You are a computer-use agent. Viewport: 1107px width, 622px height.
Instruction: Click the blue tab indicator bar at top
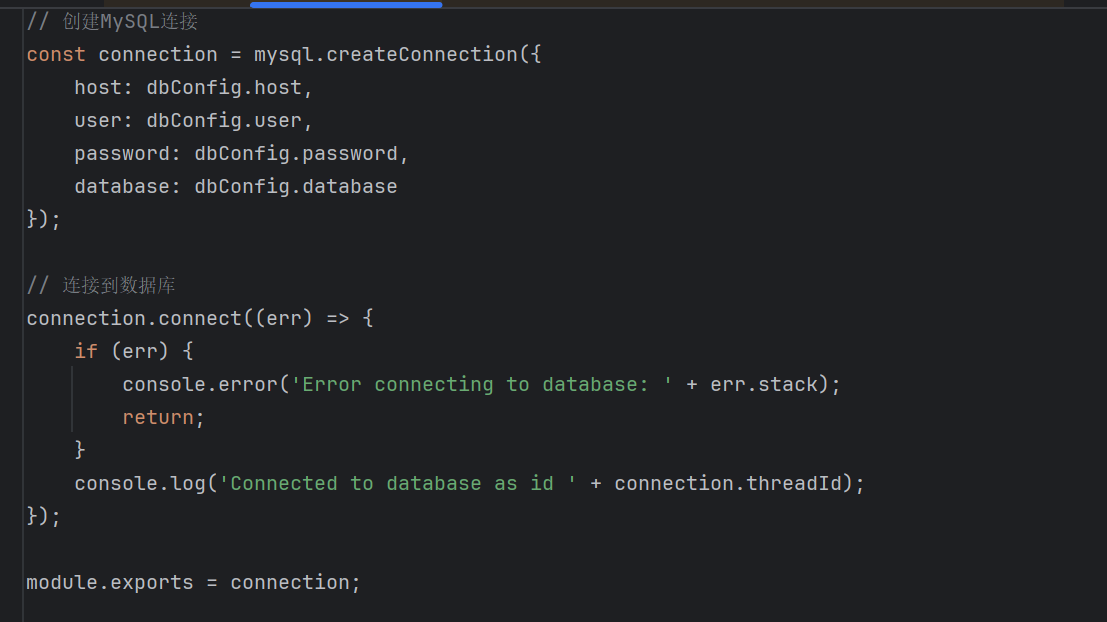[x=346, y=4]
